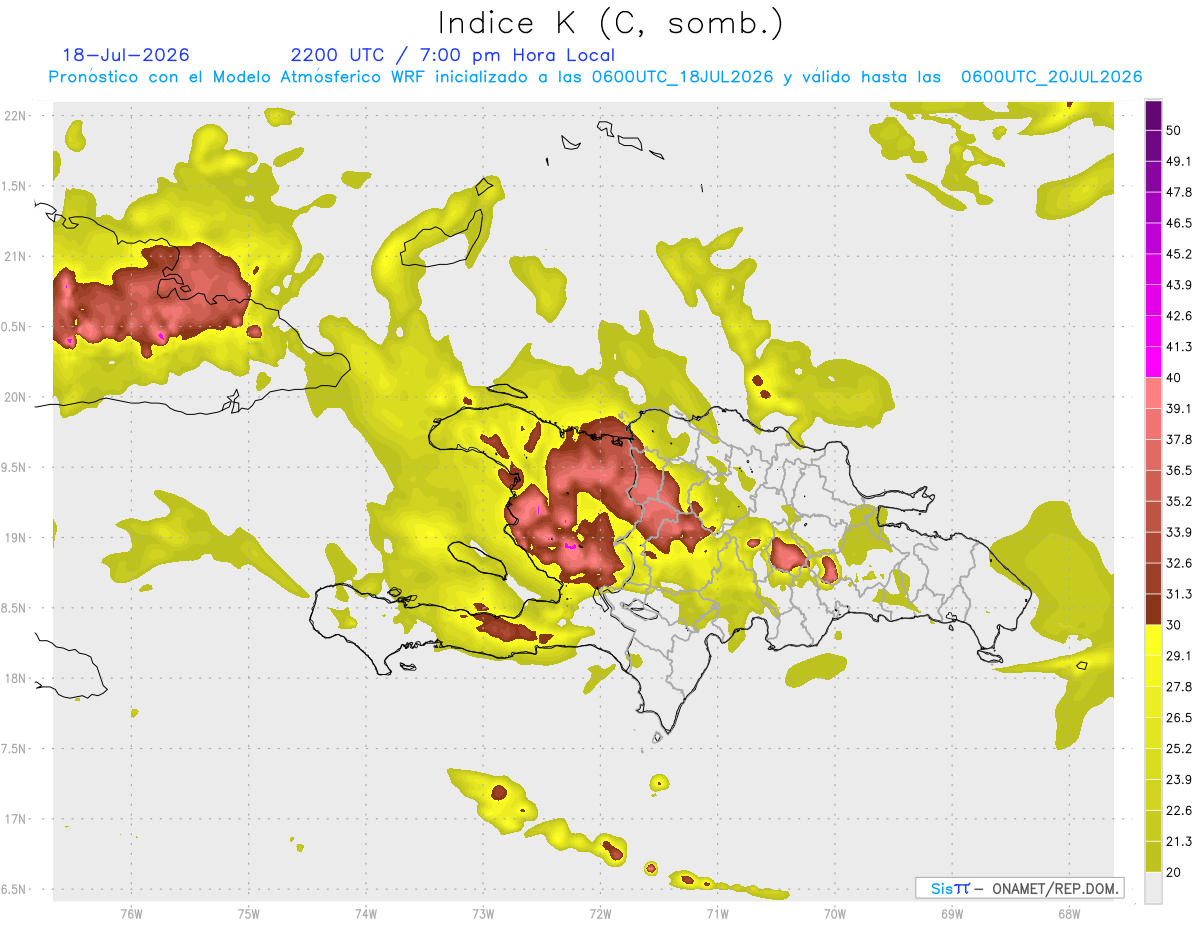
Task: Click the "75W" longitude label
Action: (249, 913)
